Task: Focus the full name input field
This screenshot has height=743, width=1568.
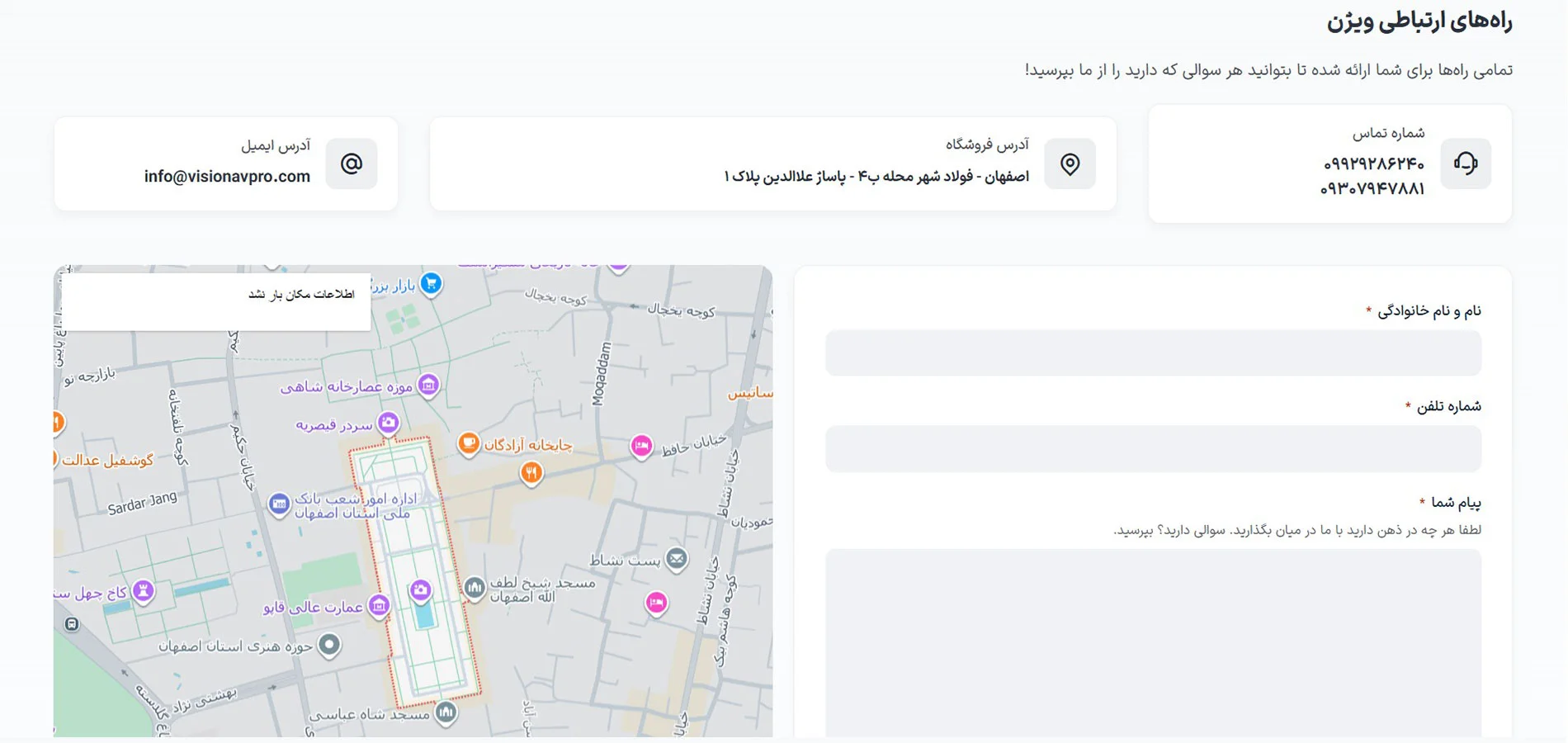Action: (x=1153, y=353)
